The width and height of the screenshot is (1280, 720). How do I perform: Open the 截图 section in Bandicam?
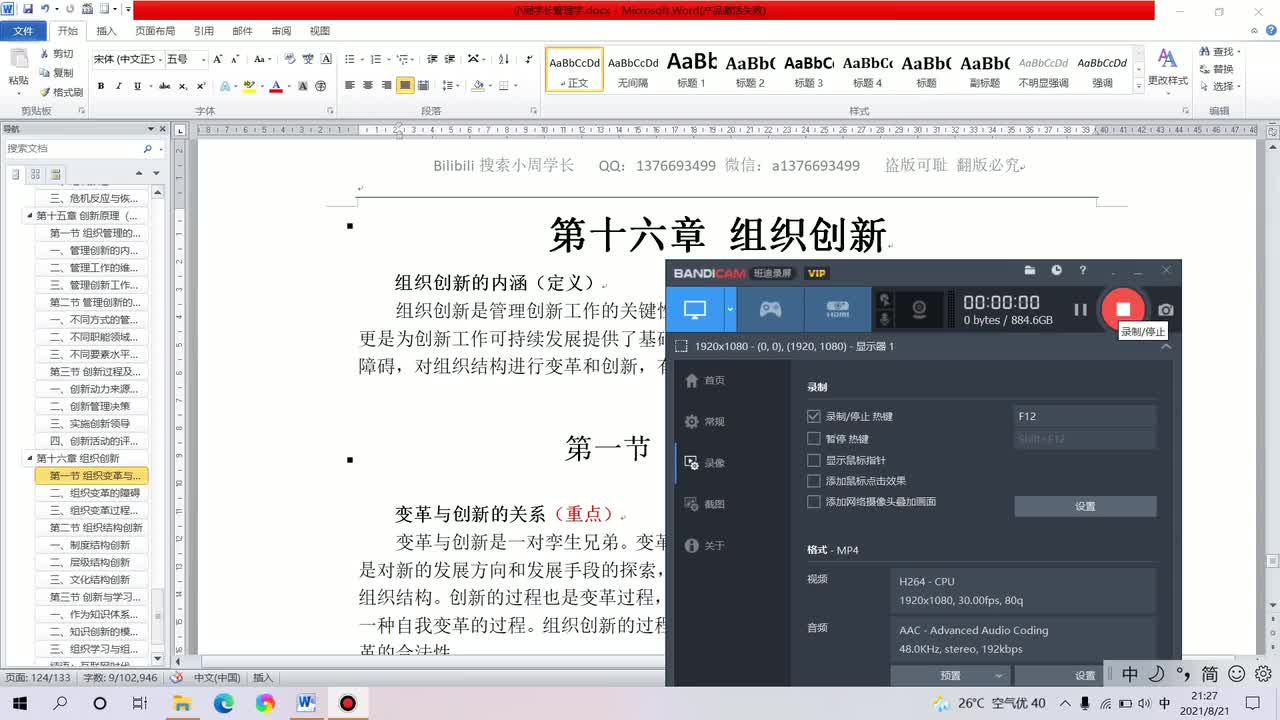pos(706,504)
